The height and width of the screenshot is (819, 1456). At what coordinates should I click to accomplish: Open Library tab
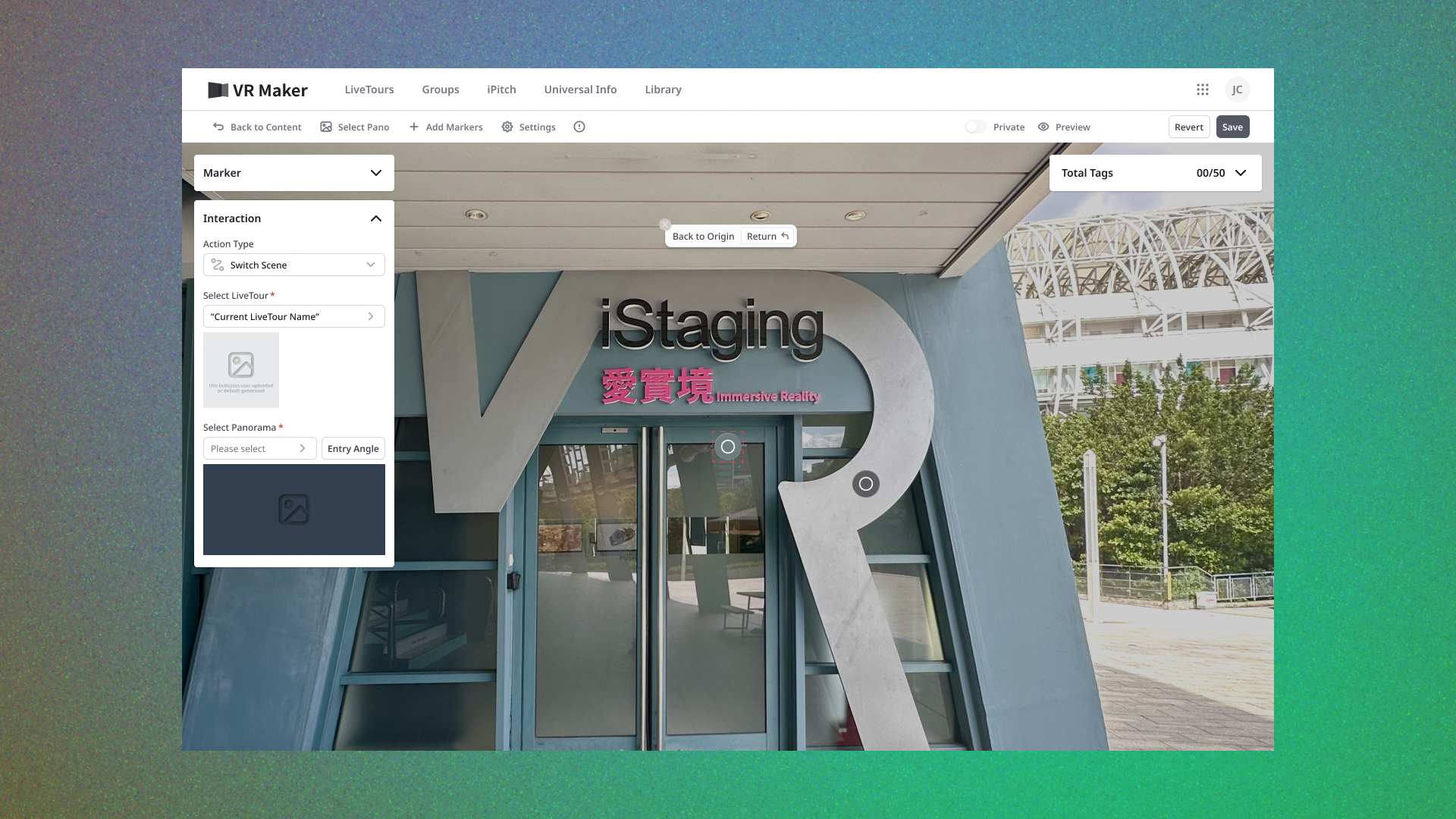(663, 89)
